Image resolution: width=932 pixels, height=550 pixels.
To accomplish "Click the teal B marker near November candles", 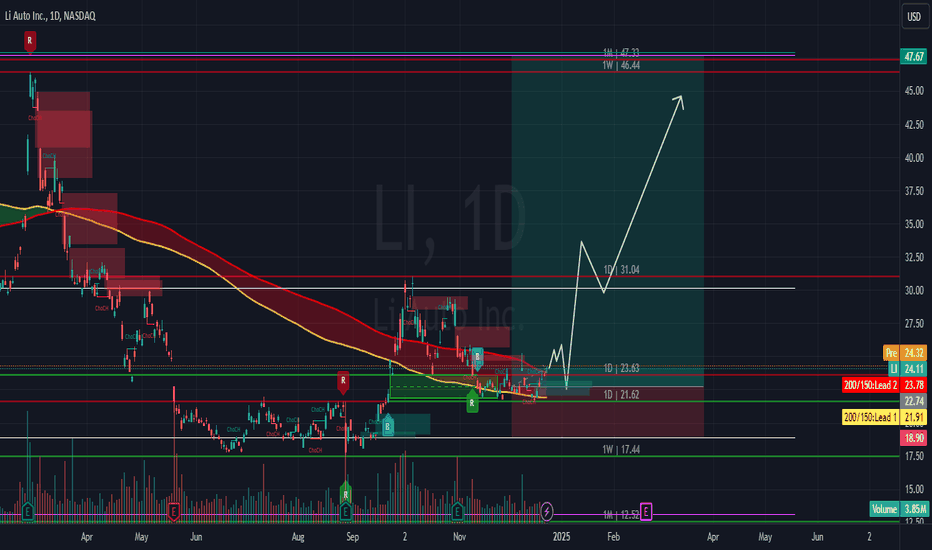I will point(477,358).
